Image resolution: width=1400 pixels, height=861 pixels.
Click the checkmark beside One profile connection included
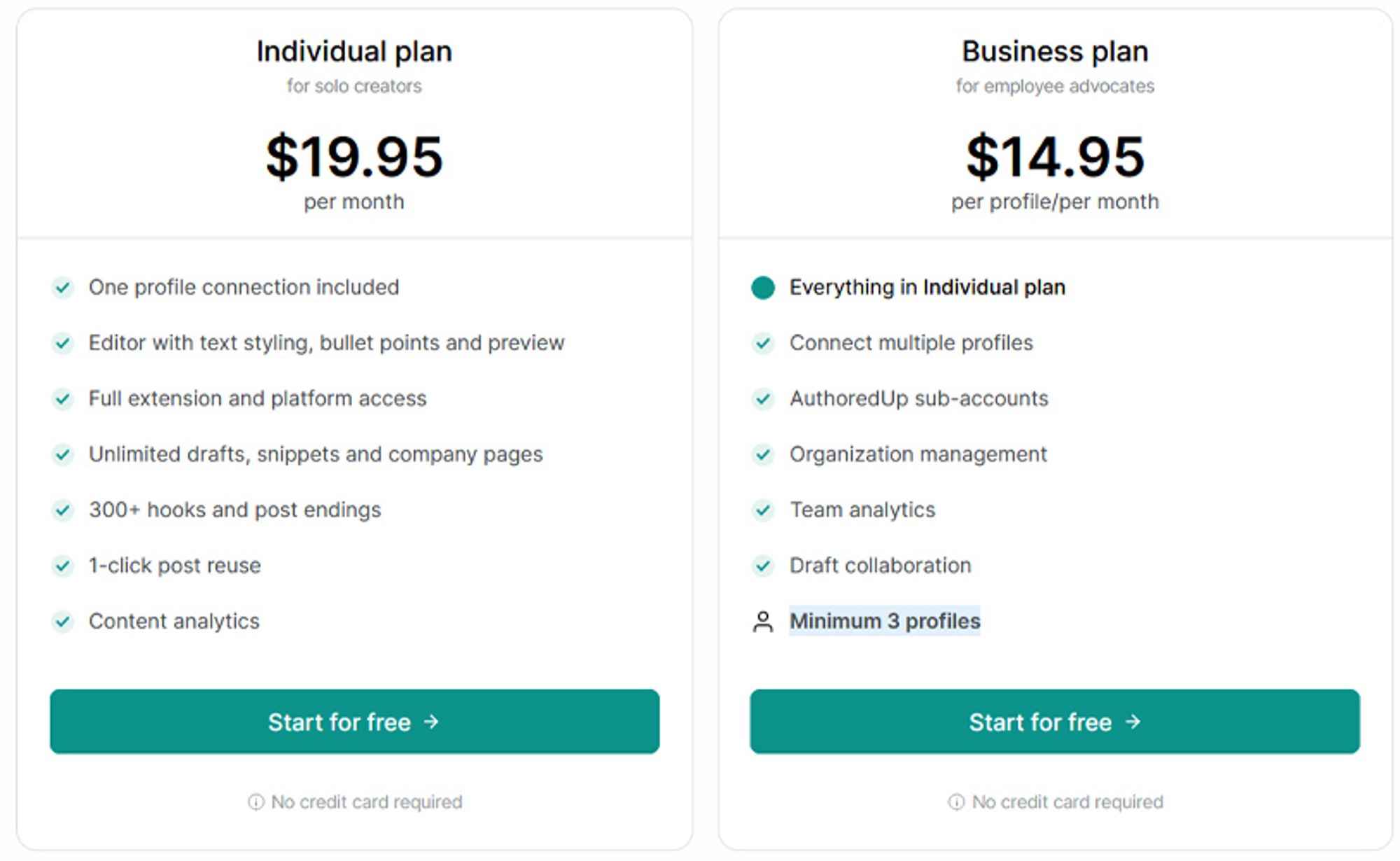click(63, 288)
